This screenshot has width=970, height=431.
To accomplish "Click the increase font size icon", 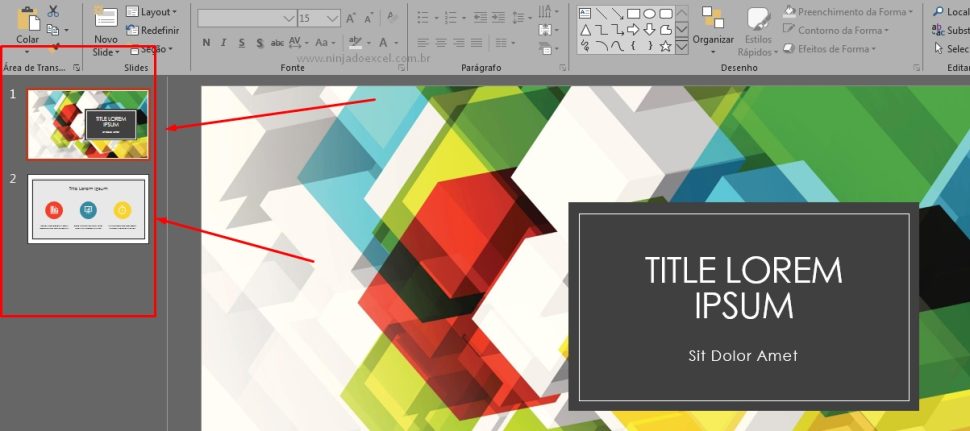I will [352, 18].
